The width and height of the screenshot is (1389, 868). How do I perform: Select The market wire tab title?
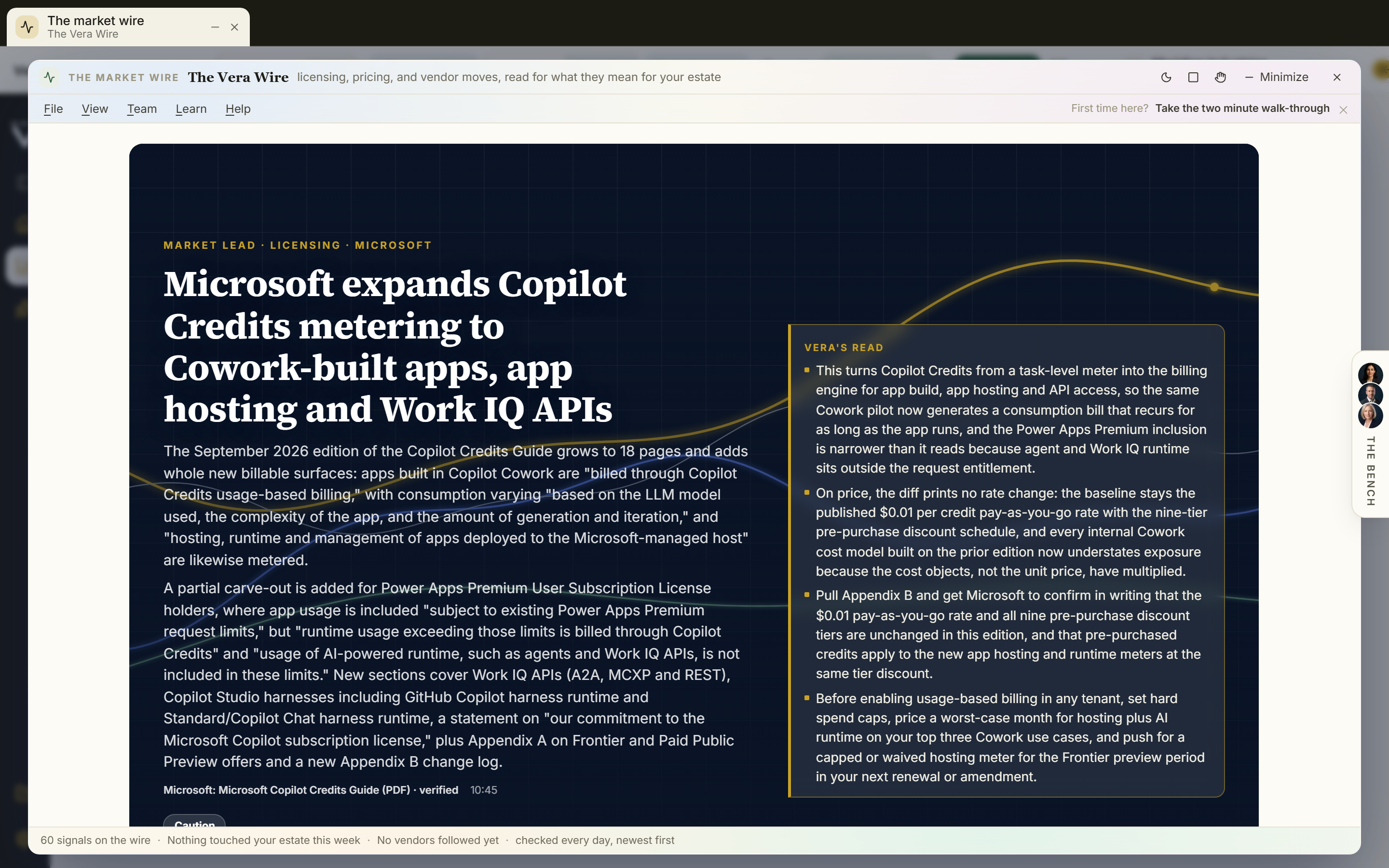click(96, 21)
